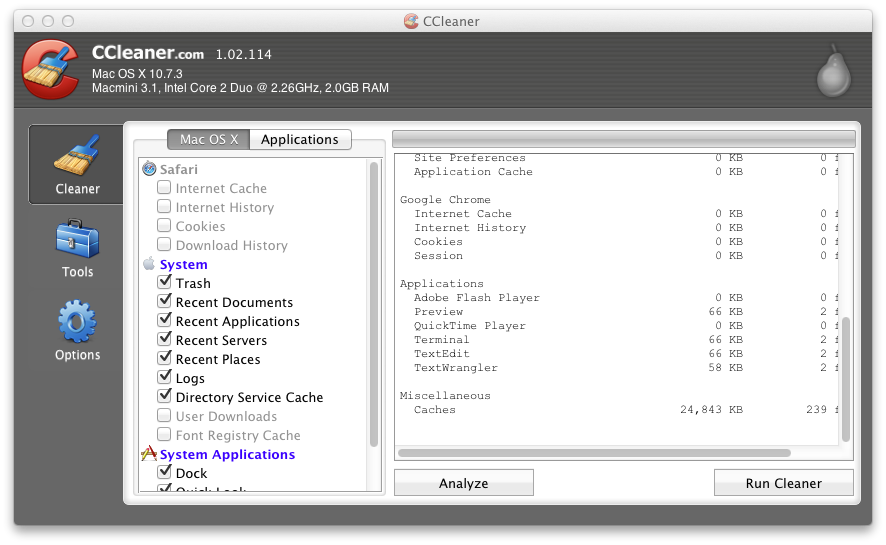Screen dimensions: 886x545
Task: Click the pear icon in header
Action: (833, 72)
